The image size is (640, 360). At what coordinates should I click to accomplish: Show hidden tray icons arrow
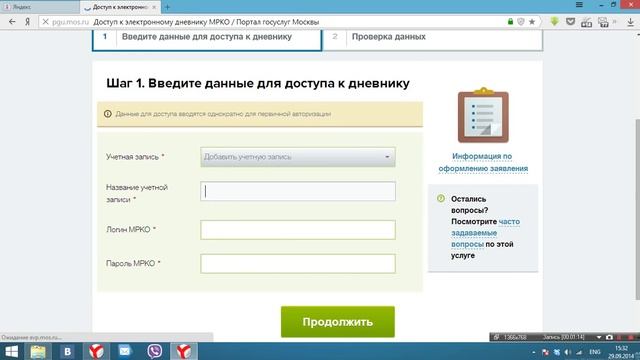point(534,352)
